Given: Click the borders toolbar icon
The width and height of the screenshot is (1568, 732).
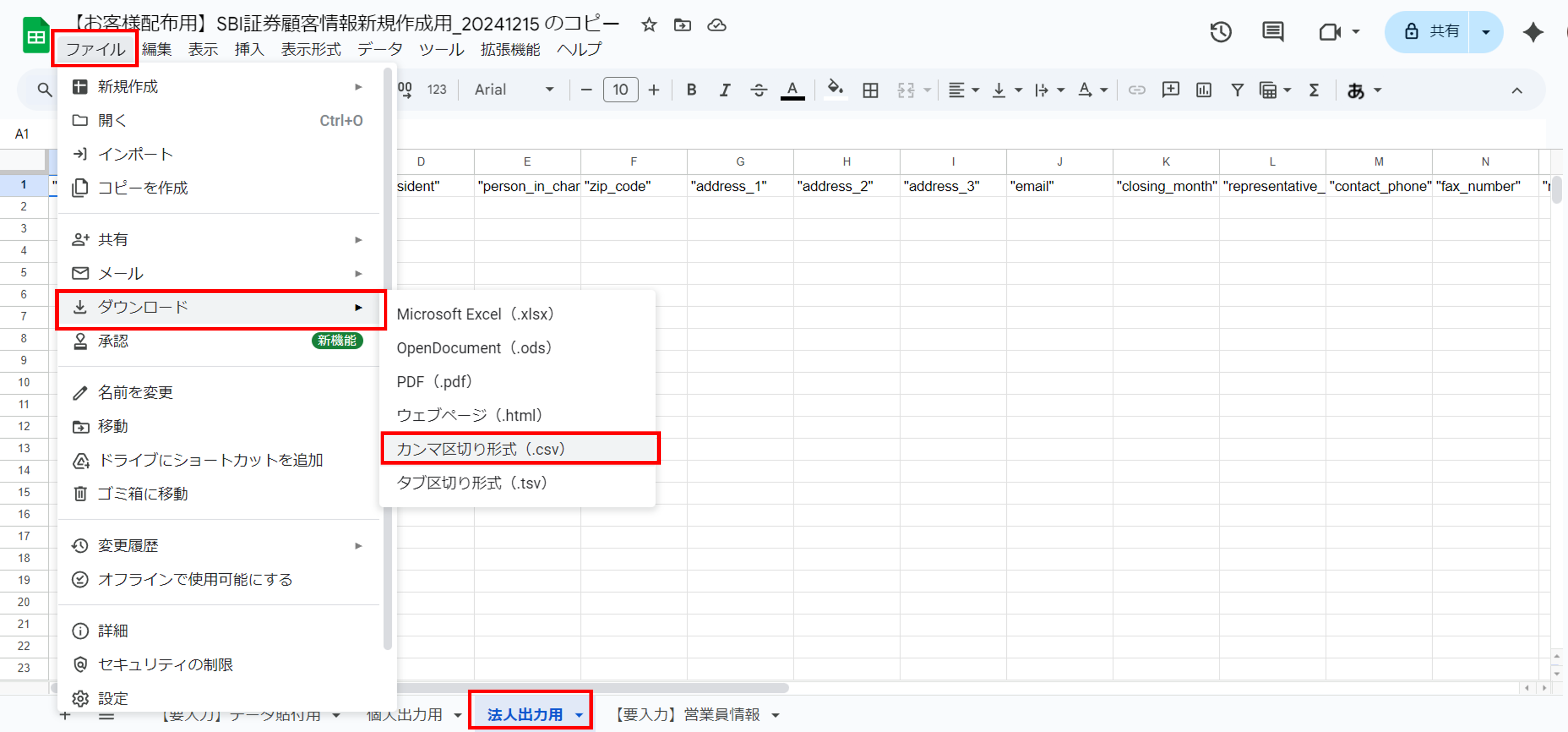Looking at the screenshot, I should [871, 90].
